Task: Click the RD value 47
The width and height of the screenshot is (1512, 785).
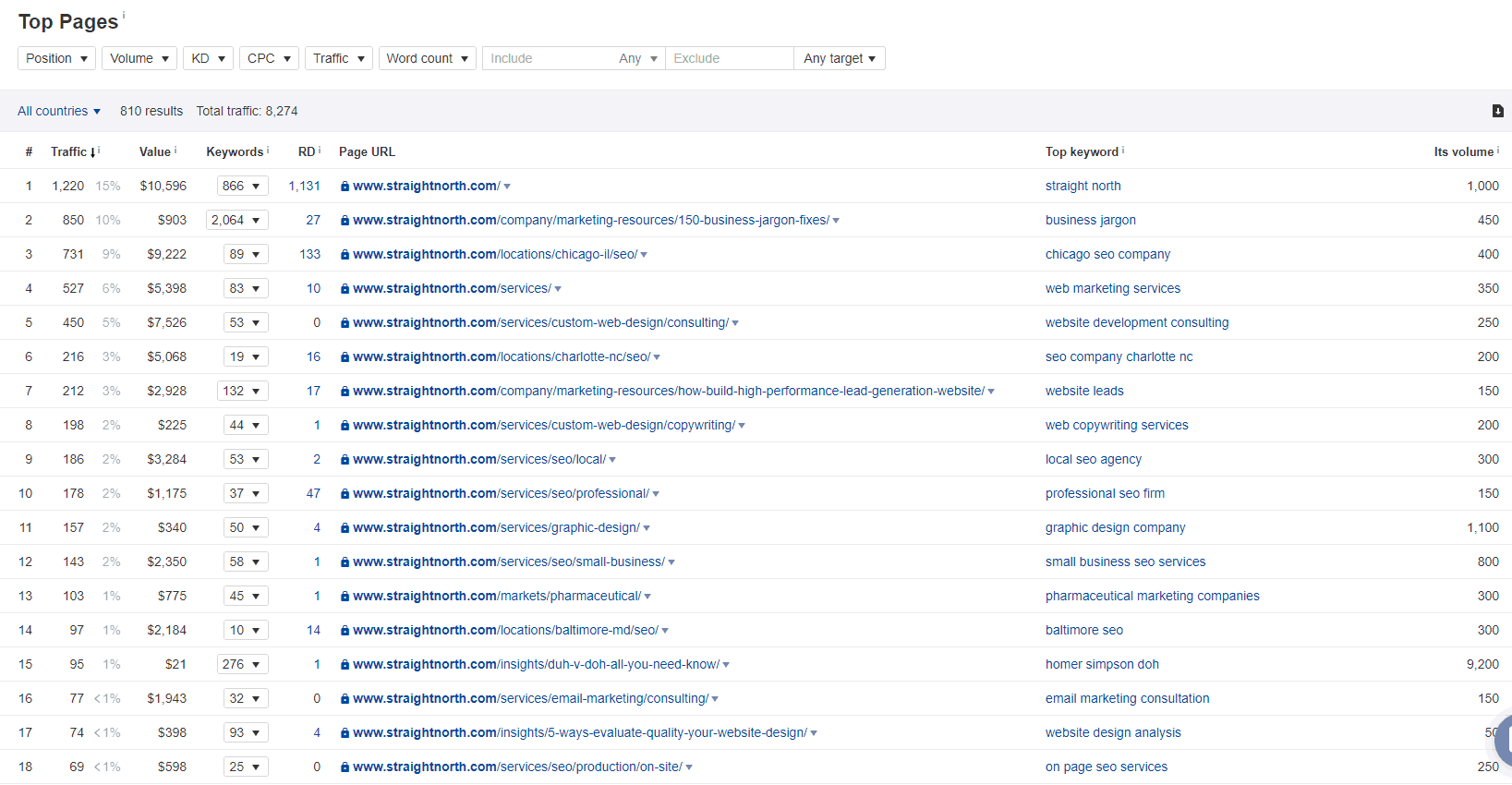Action: pyautogui.click(x=313, y=493)
